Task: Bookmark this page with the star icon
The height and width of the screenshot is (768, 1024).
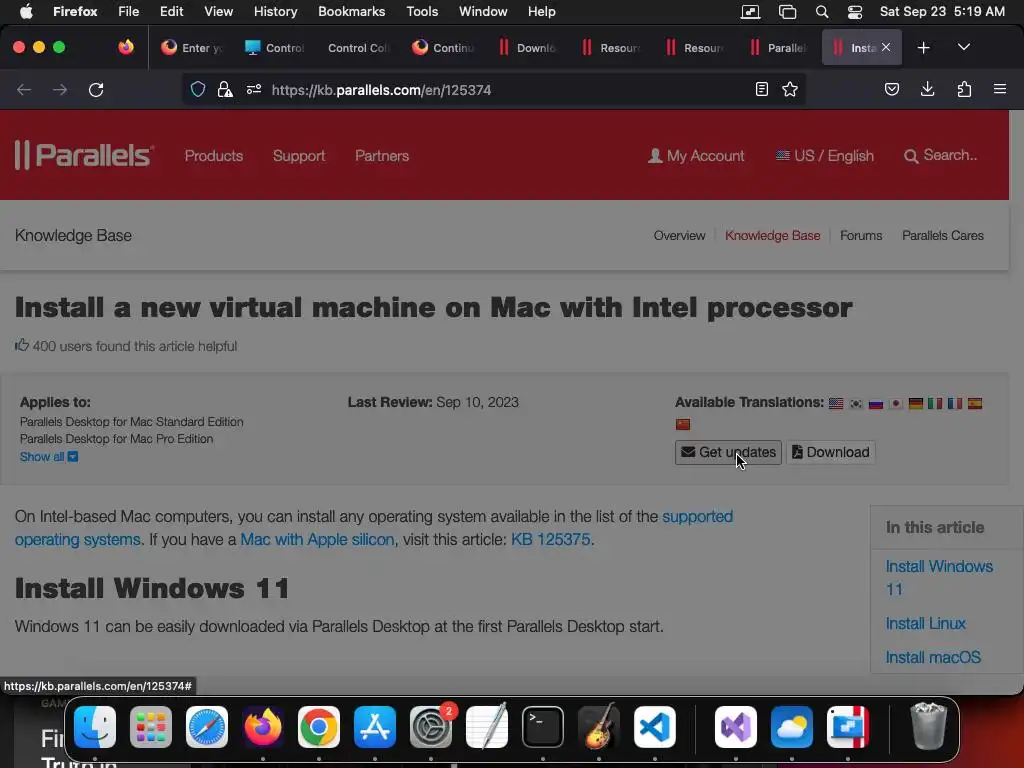Action: (x=790, y=89)
